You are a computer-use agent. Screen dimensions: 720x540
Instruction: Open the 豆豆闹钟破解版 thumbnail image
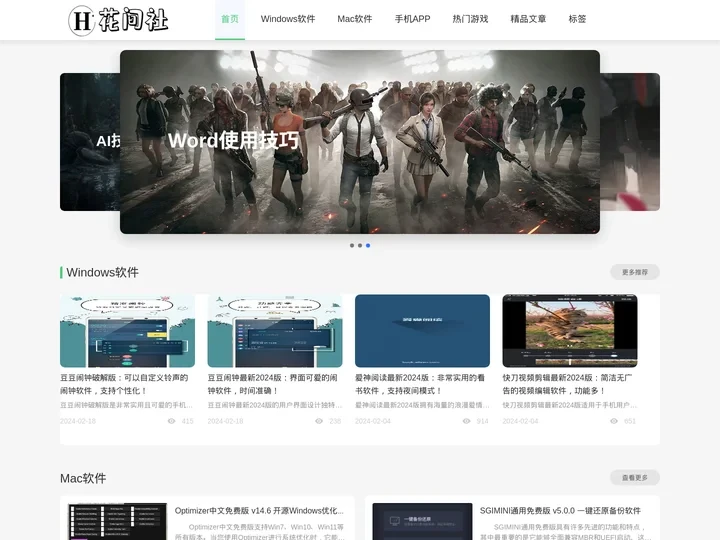(128, 331)
